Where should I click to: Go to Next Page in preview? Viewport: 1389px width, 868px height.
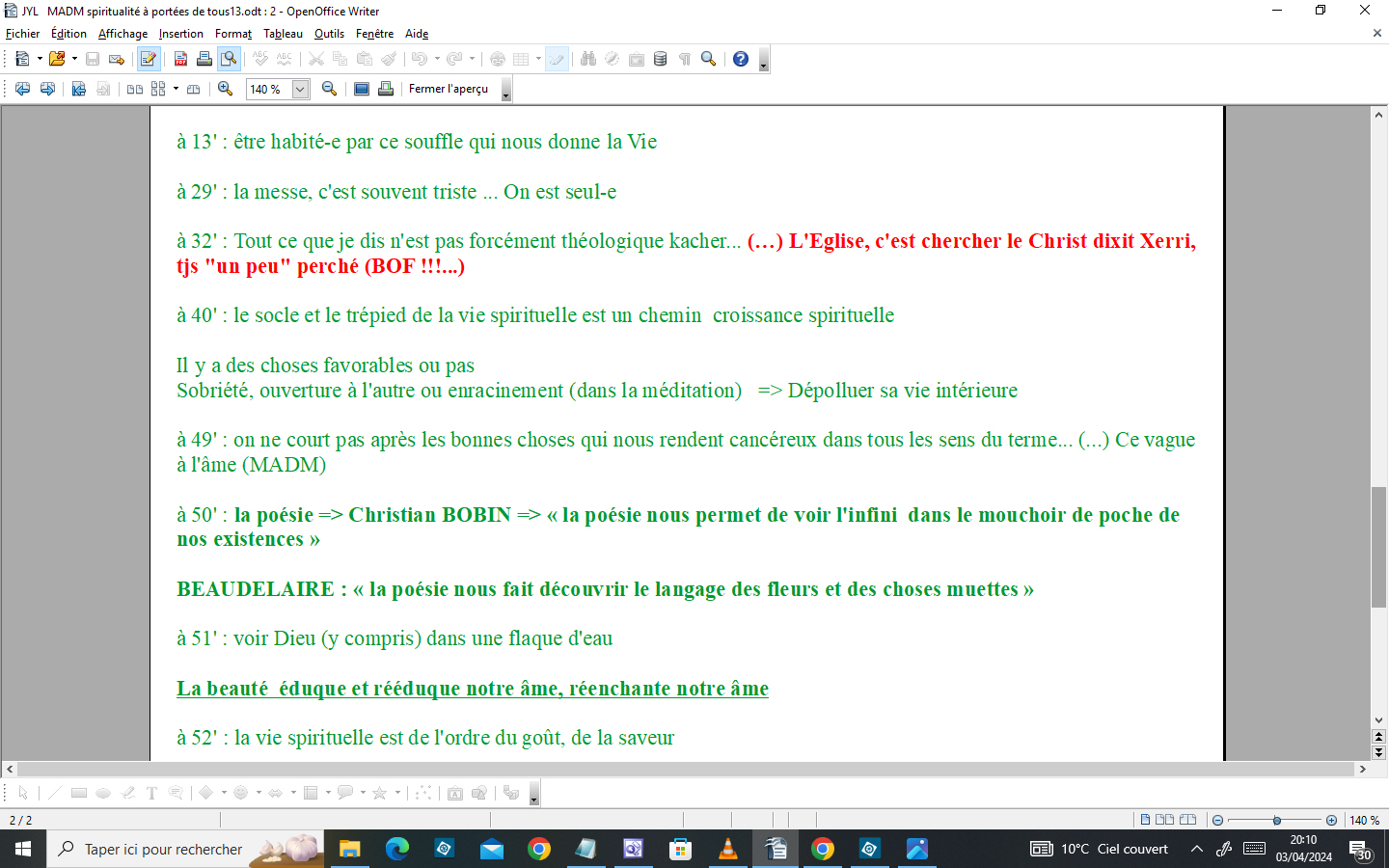(x=46, y=89)
